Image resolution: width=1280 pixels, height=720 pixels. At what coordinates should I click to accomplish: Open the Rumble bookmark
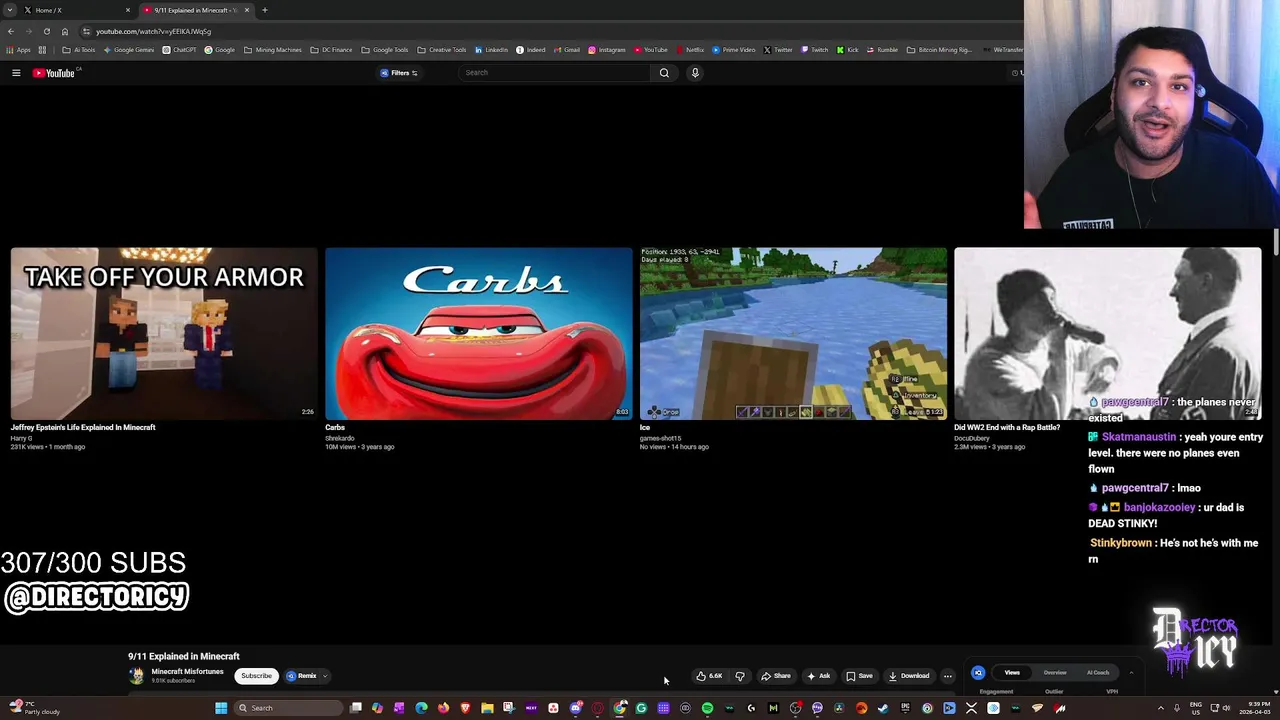pyautogui.click(x=882, y=50)
